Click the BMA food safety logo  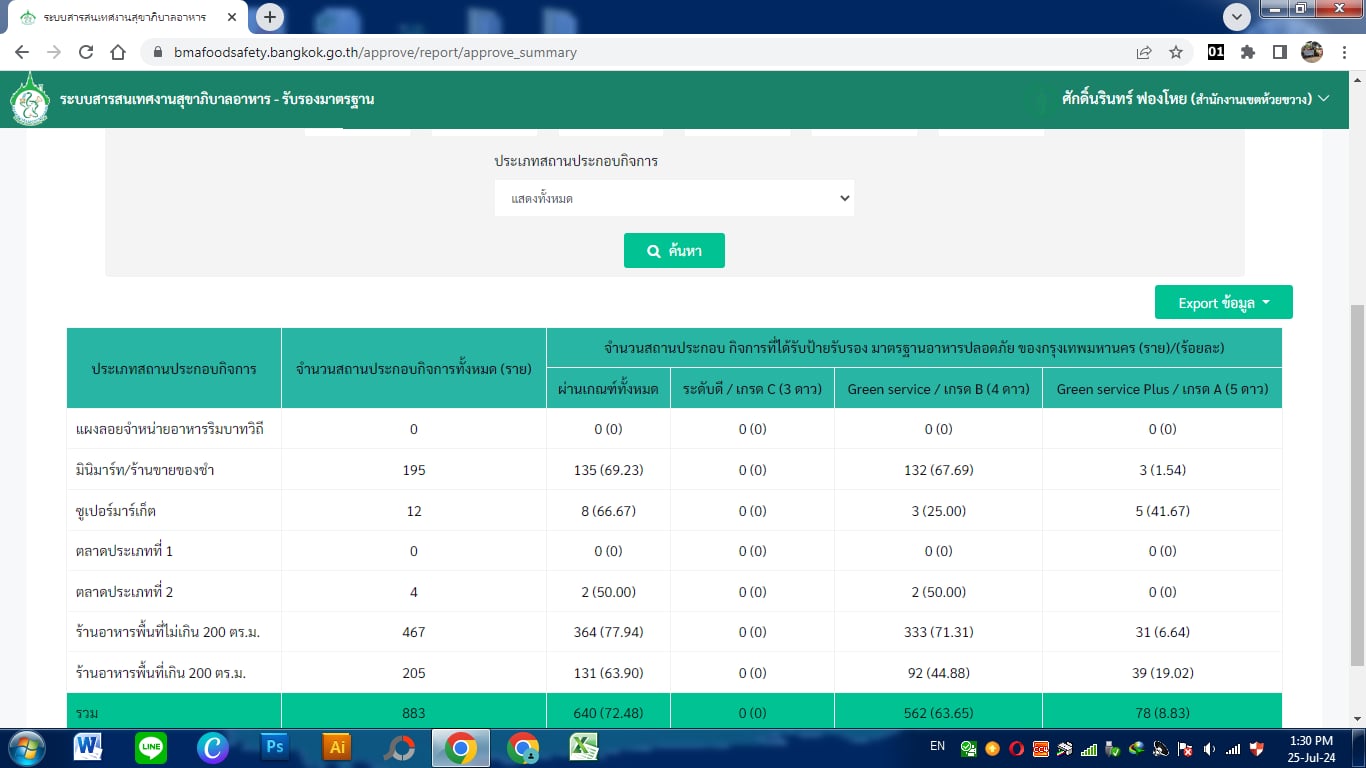(x=29, y=99)
